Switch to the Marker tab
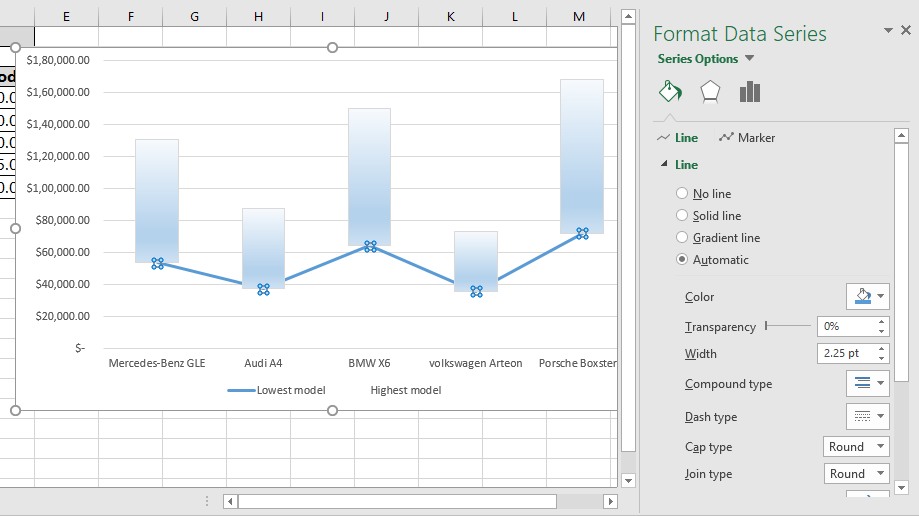Image resolution: width=919 pixels, height=516 pixels. (747, 138)
